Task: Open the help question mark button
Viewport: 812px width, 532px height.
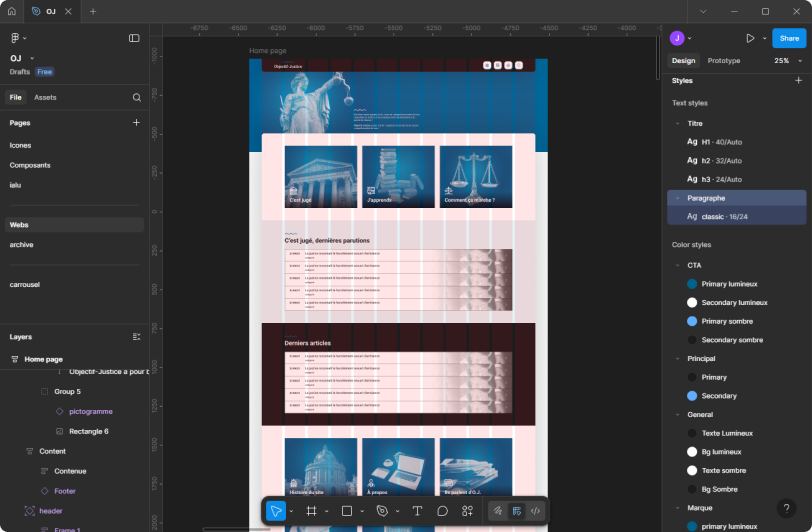Action: click(786, 508)
